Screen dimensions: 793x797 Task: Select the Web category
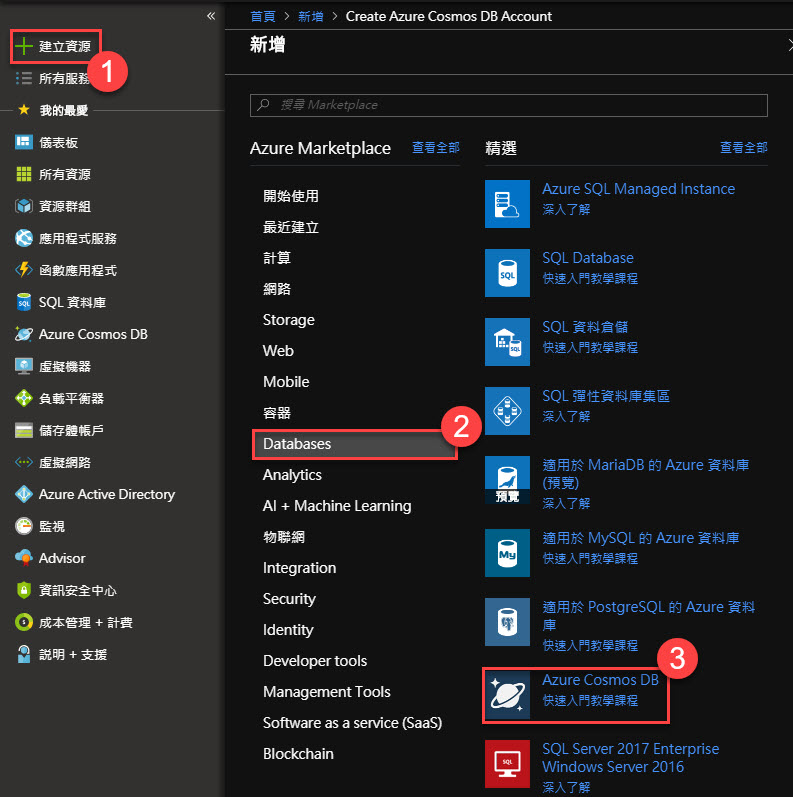278,351
